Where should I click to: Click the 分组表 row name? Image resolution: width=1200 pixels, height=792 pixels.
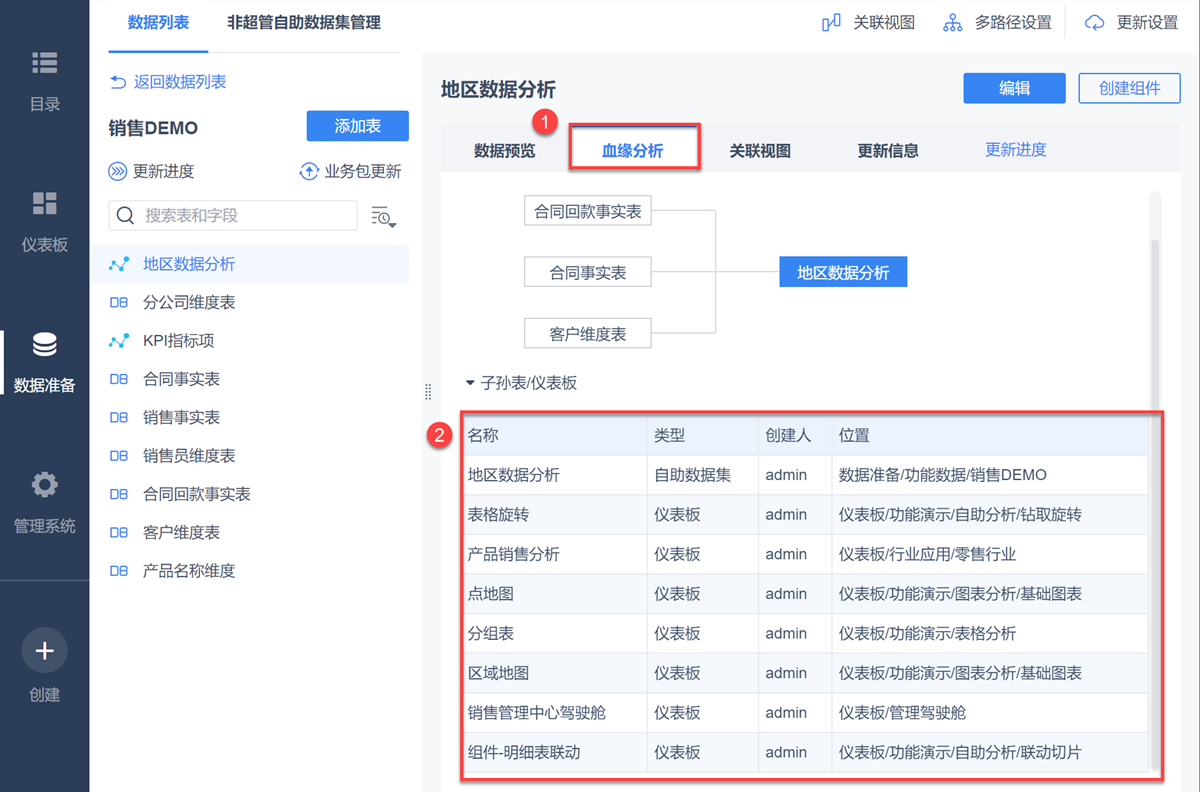tap(490, 633)
